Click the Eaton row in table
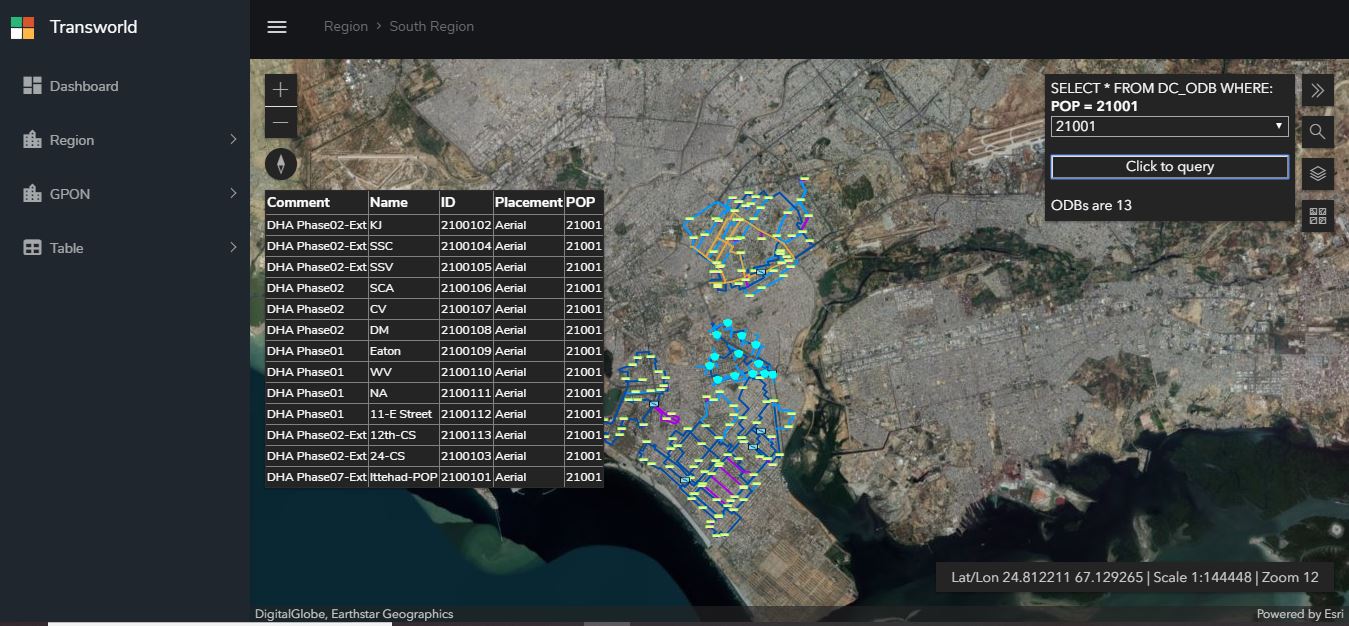 click(434, 351)
